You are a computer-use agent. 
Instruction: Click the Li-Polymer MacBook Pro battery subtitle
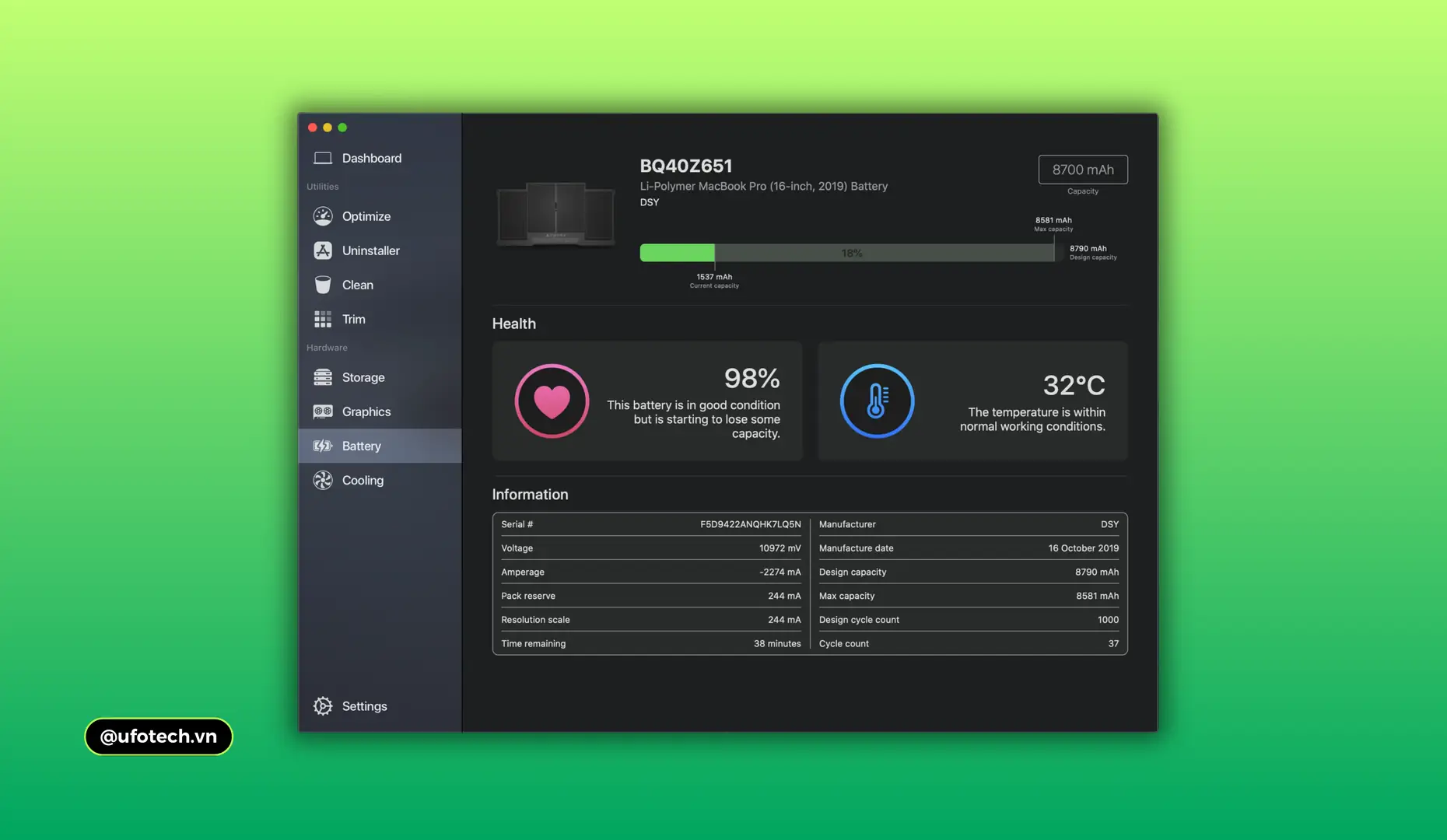point(763,187)
